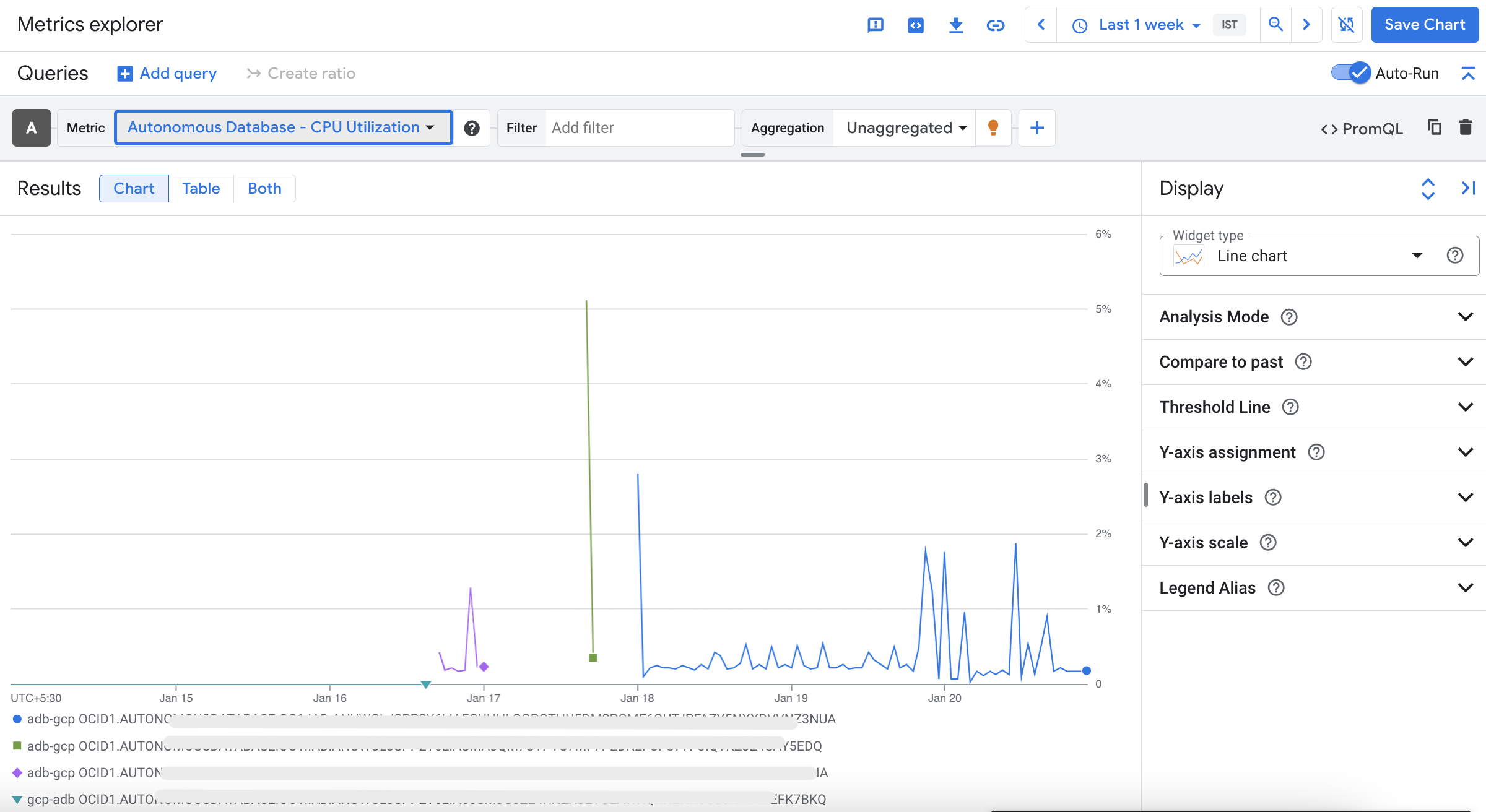Viewport: 1486px width, 812px height.
Task: Disable auto-refresh with the crossed sync icon
Action: [x=1346, y=25]
